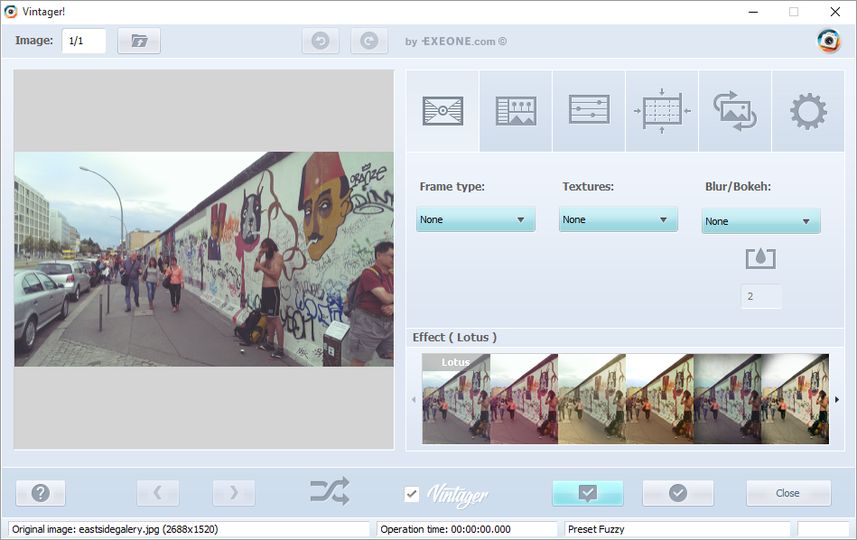Viewport: 857px width, 540px height.
Task: Open the image folder browser button
Action: [x=139, y=41]
